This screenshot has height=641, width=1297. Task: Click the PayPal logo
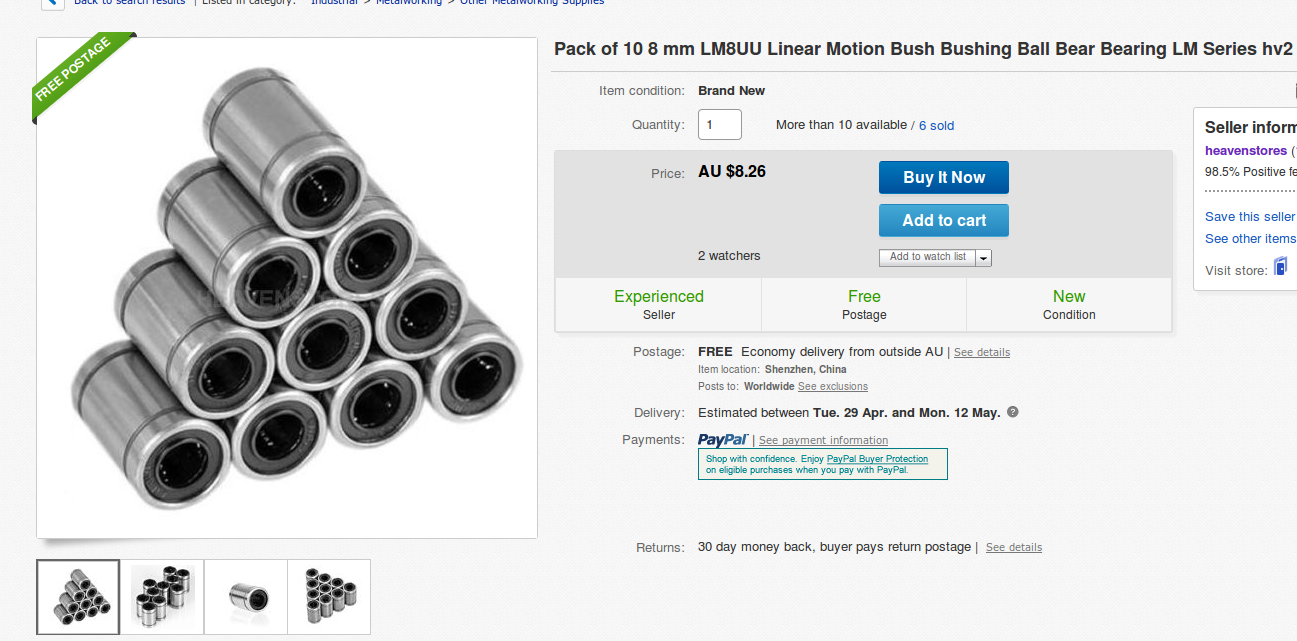pos(722,439)
